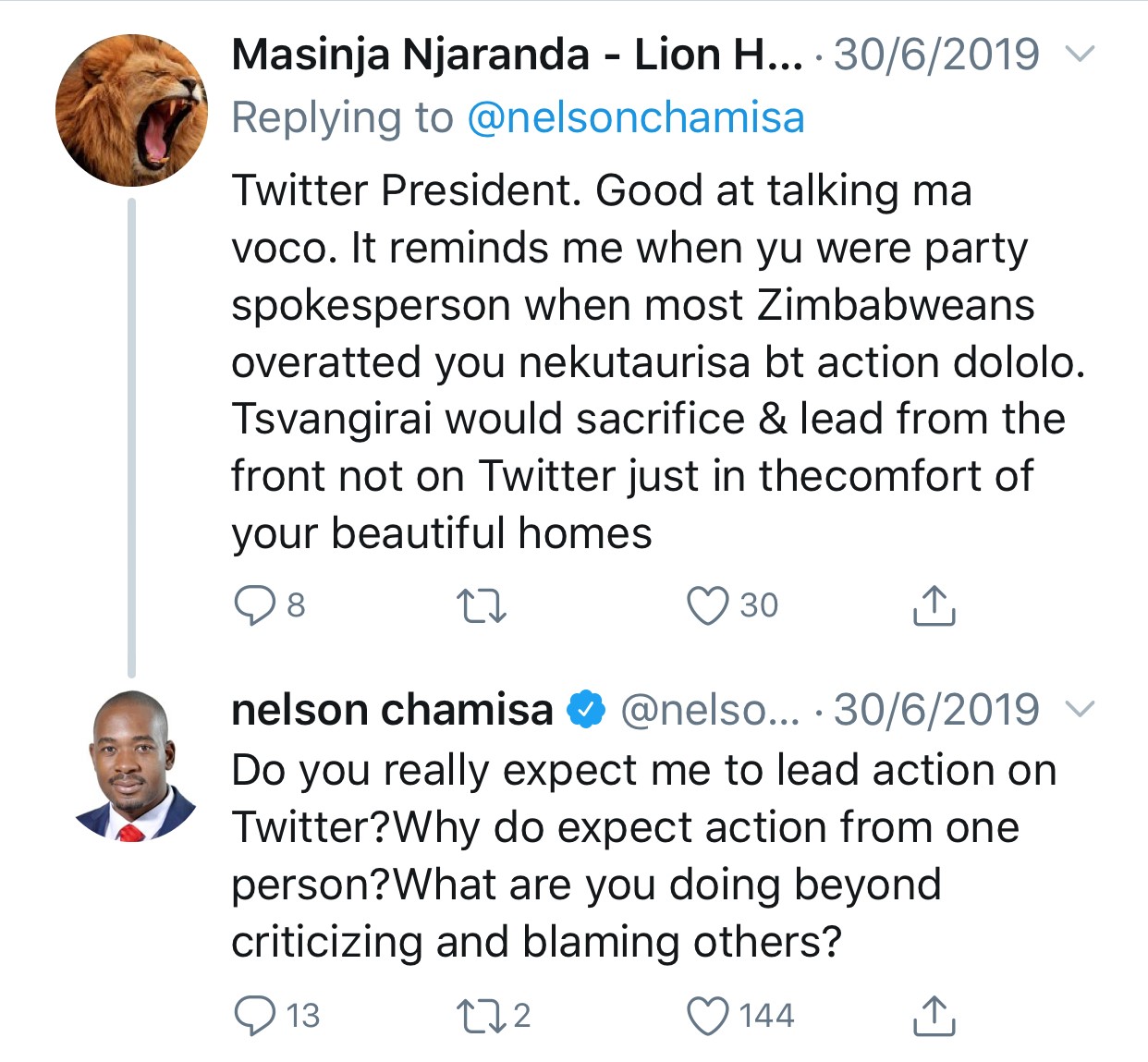Reply to Masinja Njaranda's tweet
The width and height of the screenshot is (1148, 1062).
(255, 606)
